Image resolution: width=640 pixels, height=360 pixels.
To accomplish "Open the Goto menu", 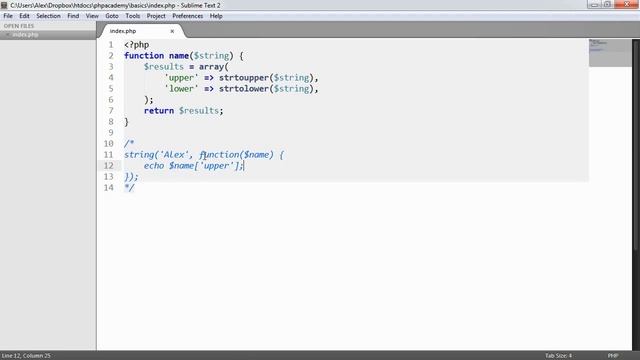I will tap(112, 16).
